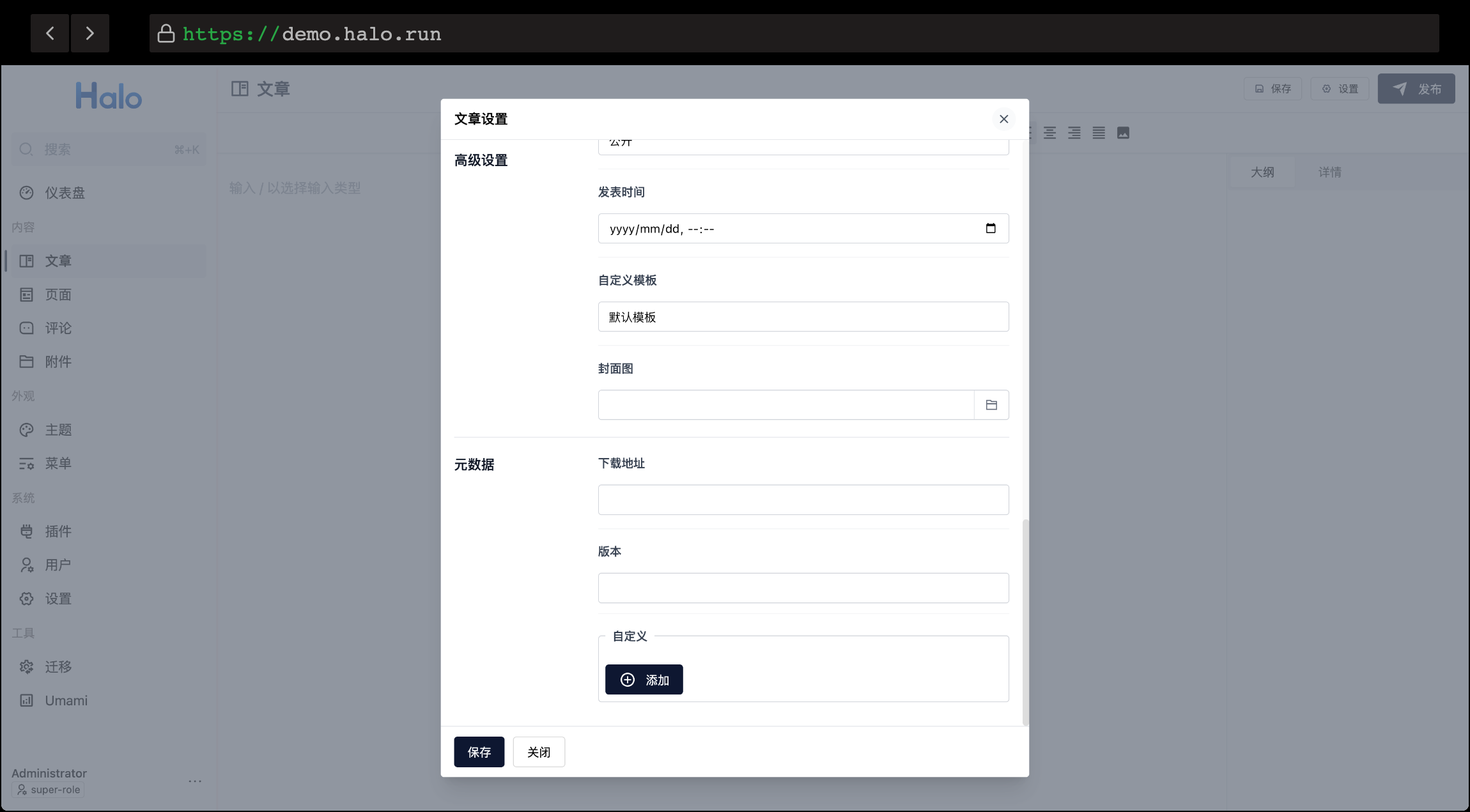Insert an image via the toolbar icon
The width and height of the screenshot is (1470, 812).
(1123, 133)
